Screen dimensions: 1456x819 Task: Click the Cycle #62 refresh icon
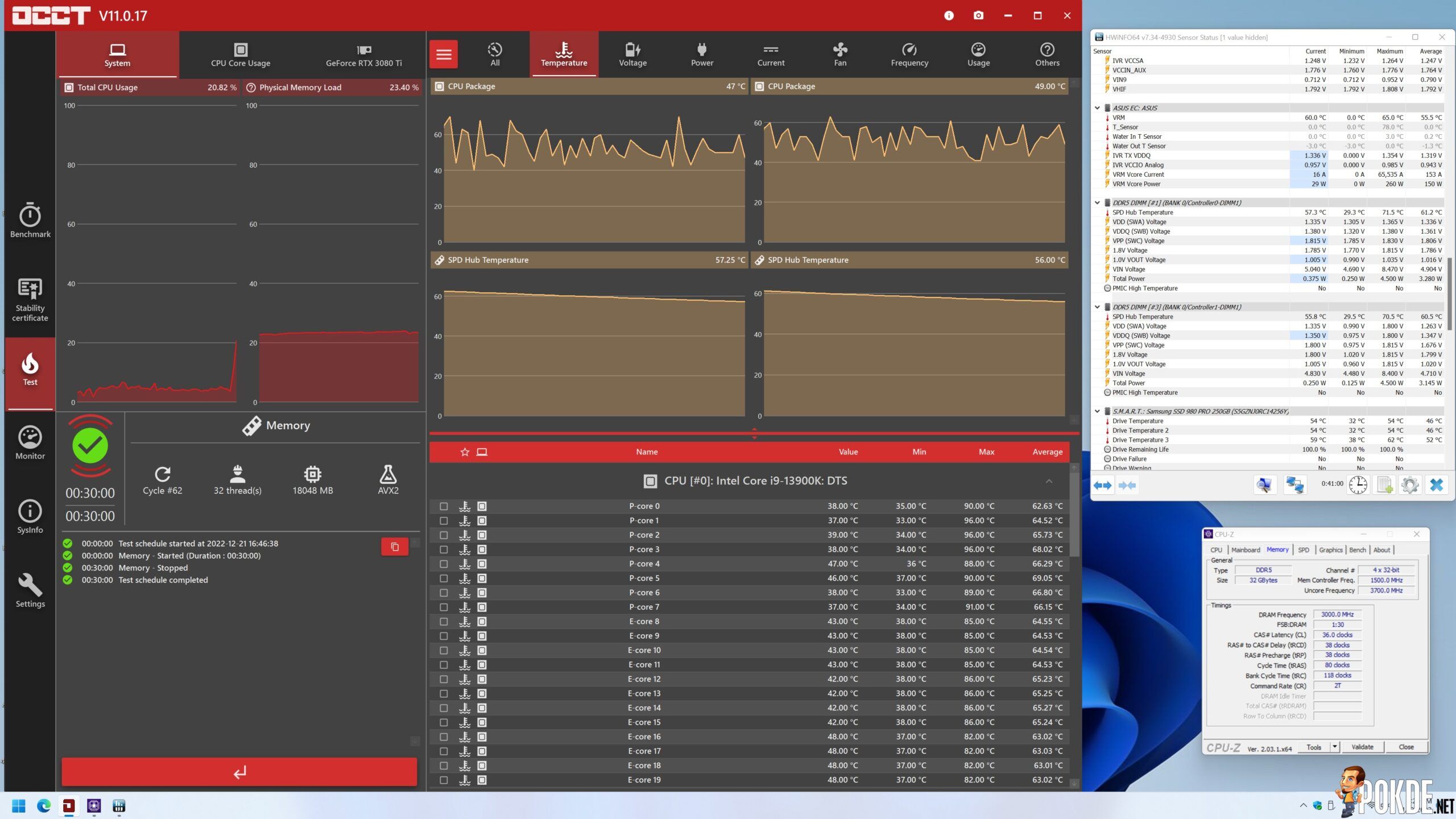coord(163,474)
